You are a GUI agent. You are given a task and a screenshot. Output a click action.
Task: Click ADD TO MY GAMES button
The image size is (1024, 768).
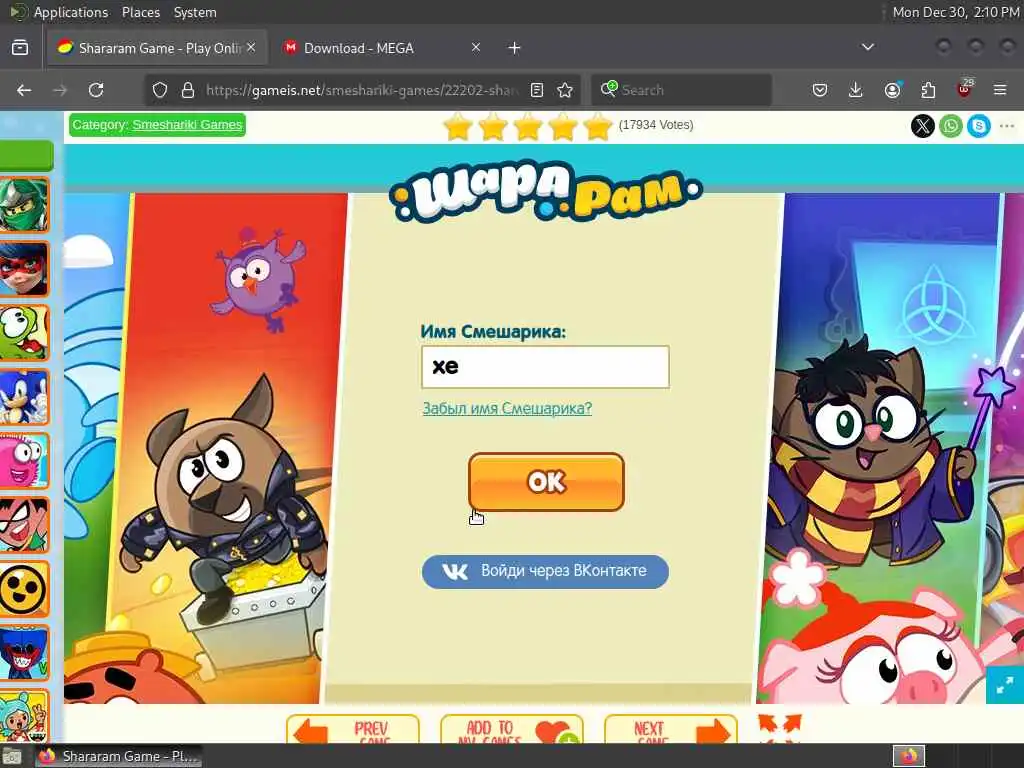click(x=512, y=729)
